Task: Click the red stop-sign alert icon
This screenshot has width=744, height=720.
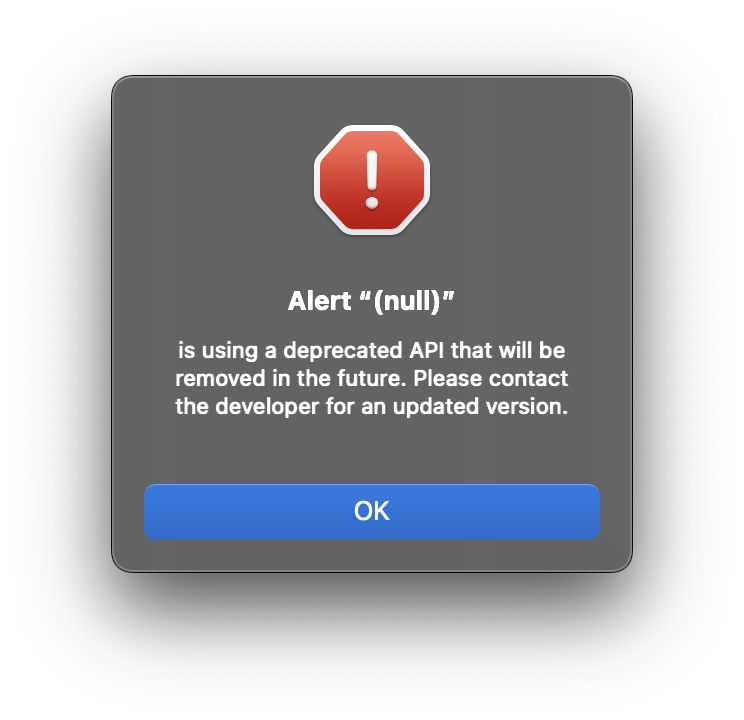Action: [372, 180]
